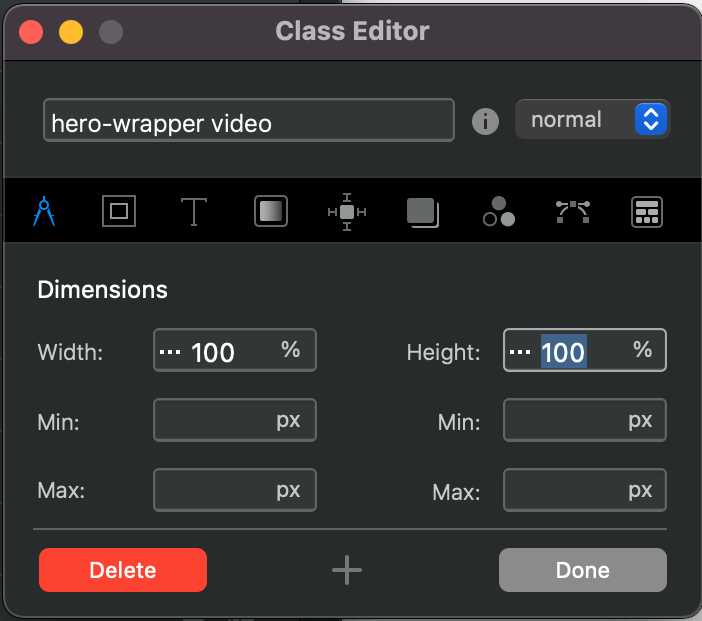Click the Min width input field
Screen dimensions: 702x621
point(215,421)
